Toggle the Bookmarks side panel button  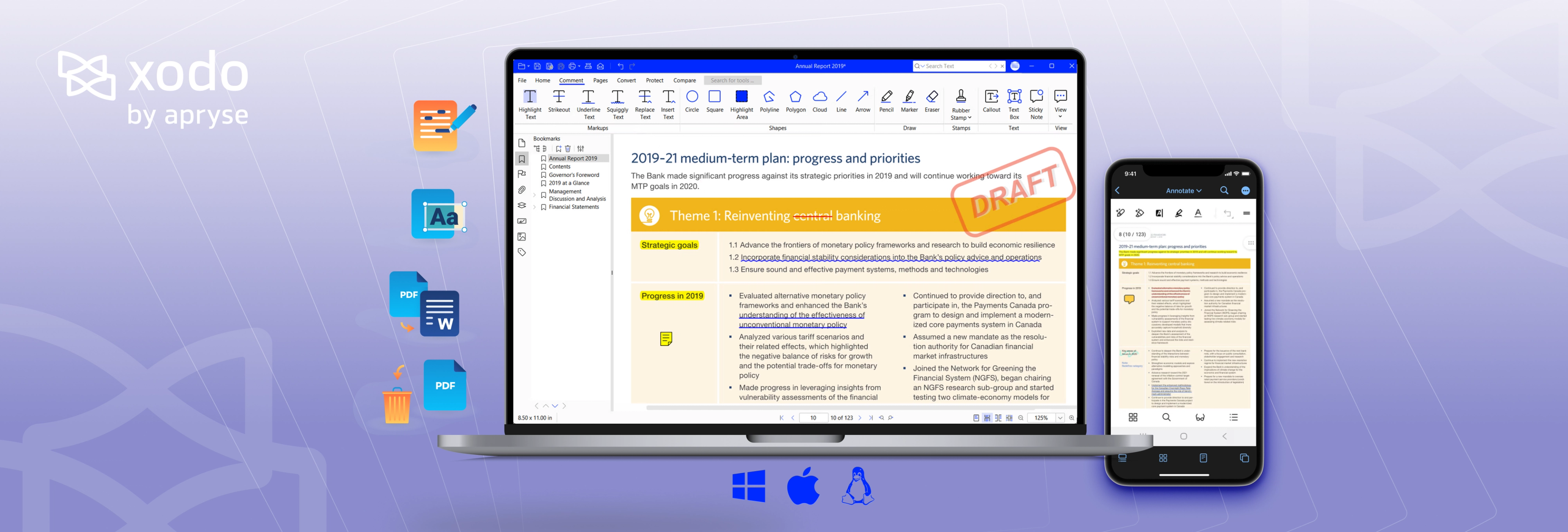pos(522,159)
